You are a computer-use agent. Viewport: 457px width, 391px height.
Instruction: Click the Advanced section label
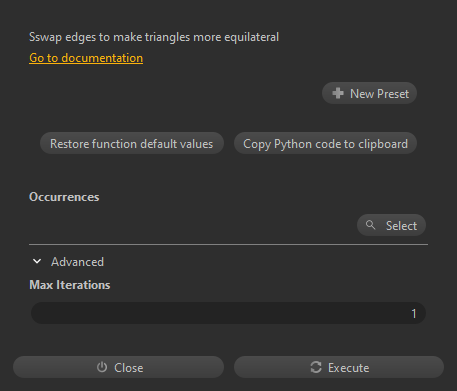(x=77, y=262)
